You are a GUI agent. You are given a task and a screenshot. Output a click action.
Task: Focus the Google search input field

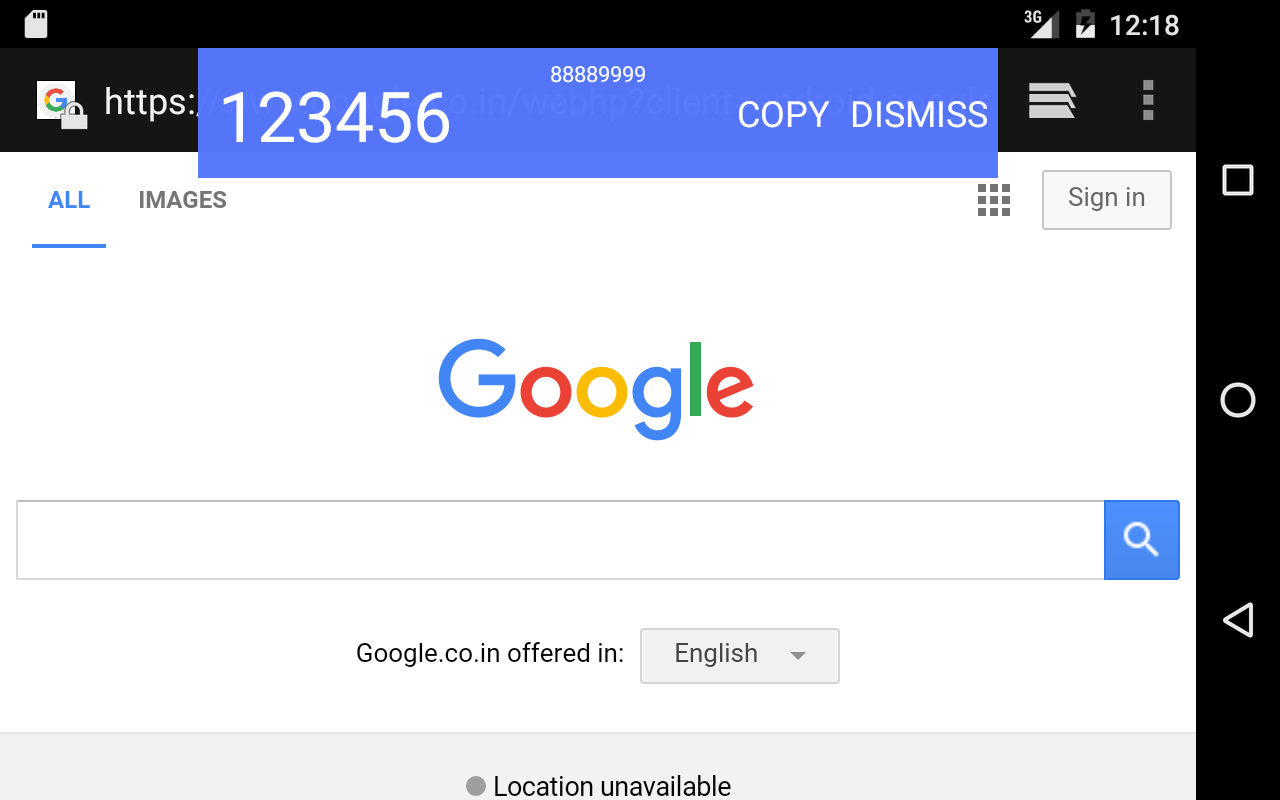pos(560,540)
